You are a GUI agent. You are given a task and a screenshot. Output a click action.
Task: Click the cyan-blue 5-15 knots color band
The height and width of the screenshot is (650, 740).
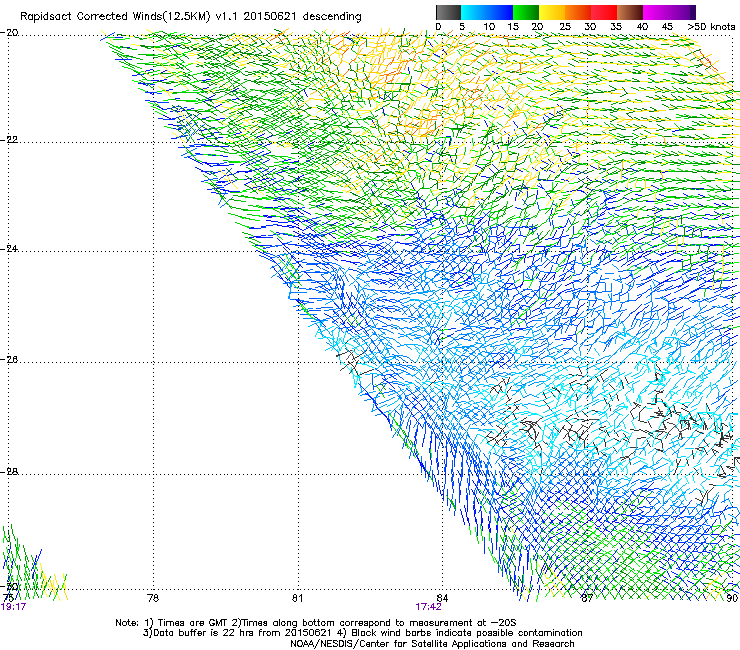(x=487, y=12)
